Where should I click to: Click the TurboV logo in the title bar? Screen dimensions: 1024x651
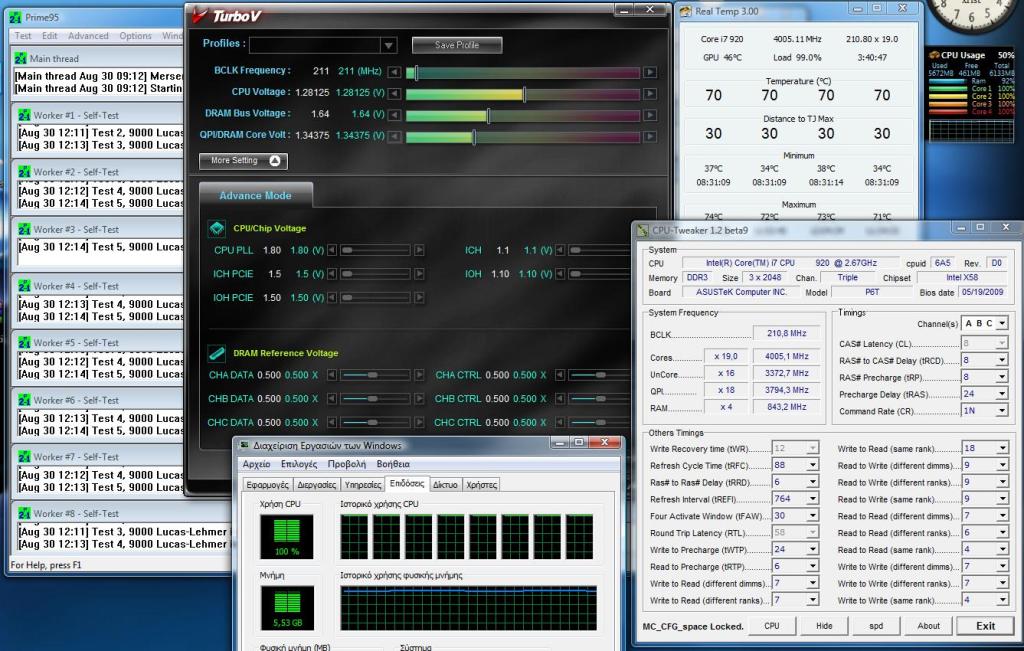(x=227, y=16)
